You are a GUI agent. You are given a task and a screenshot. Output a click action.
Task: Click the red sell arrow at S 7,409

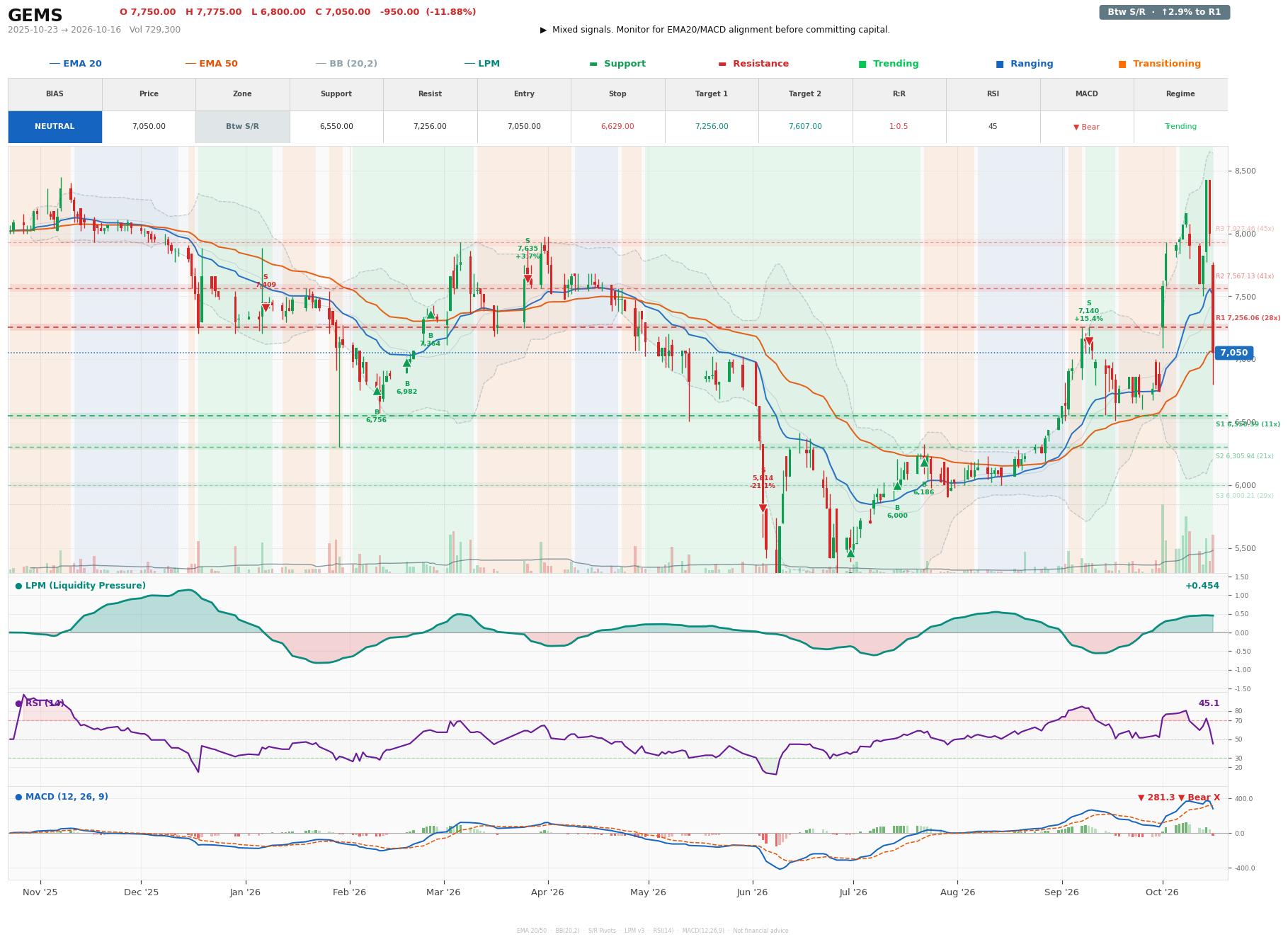(x=266, y=307)
